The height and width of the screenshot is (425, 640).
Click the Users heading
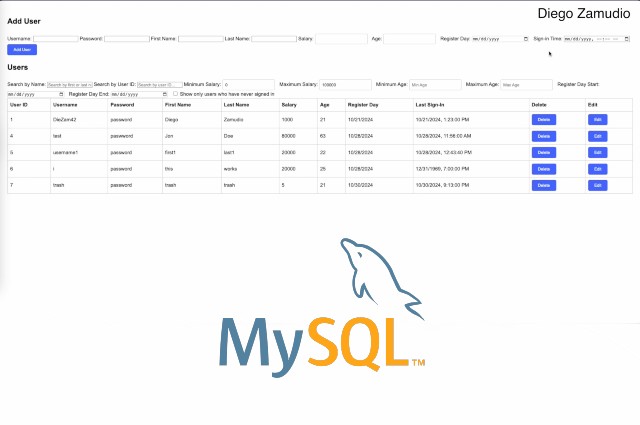point(18,67)
